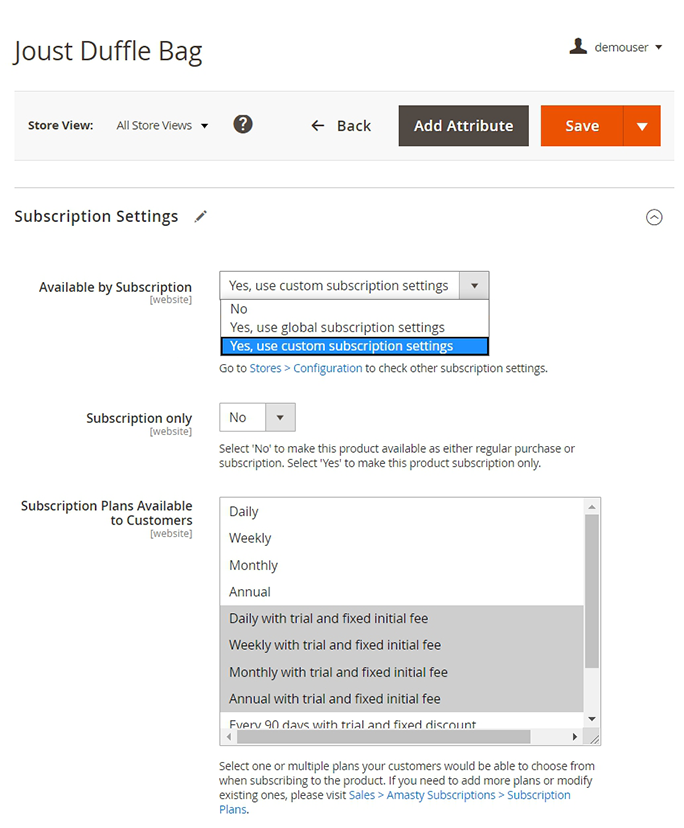Click the plan list vertical scrollbar
This screenshot has height=828, width=684.
[591, 590]
